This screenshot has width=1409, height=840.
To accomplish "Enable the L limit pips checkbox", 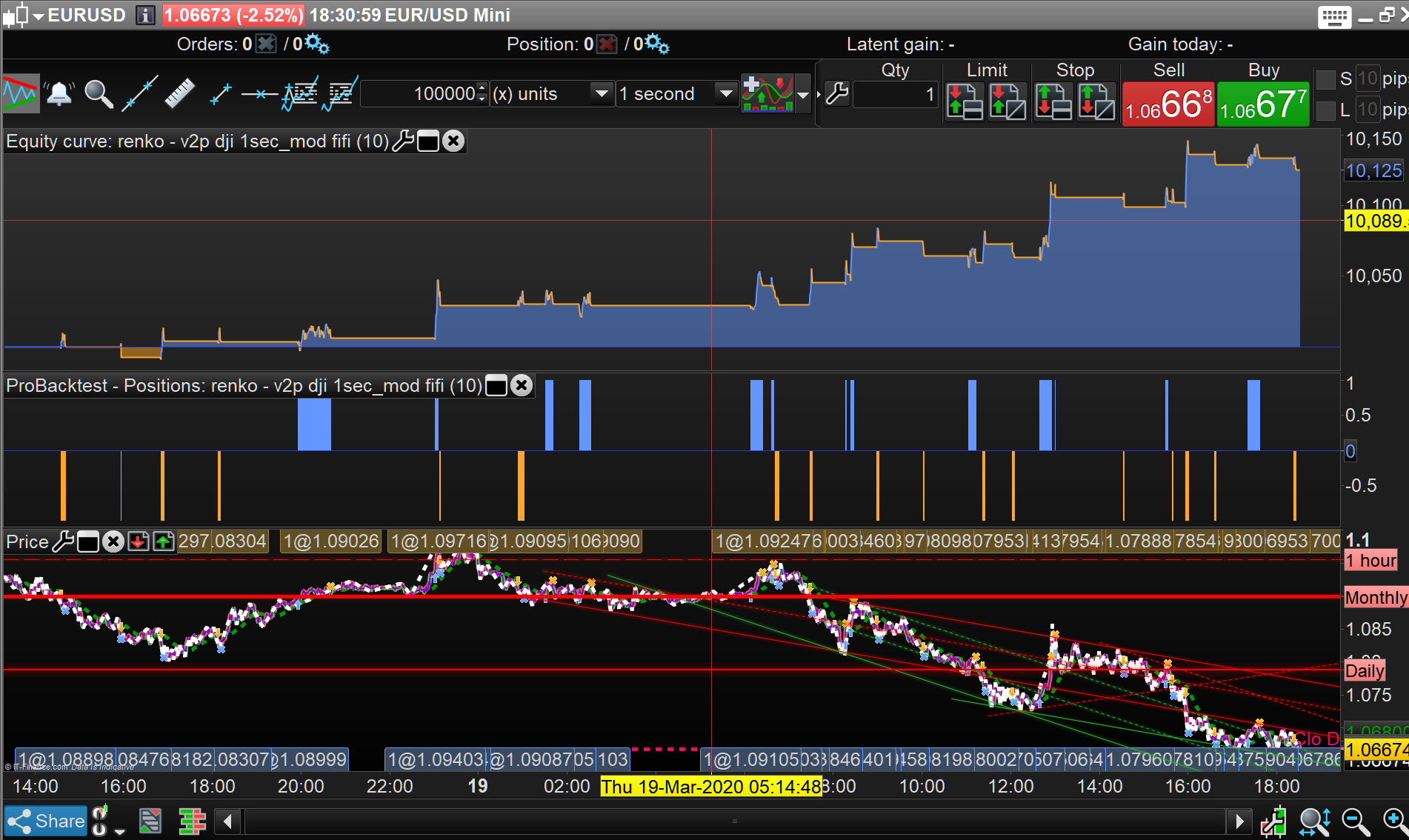I will tap(1326, 110).
